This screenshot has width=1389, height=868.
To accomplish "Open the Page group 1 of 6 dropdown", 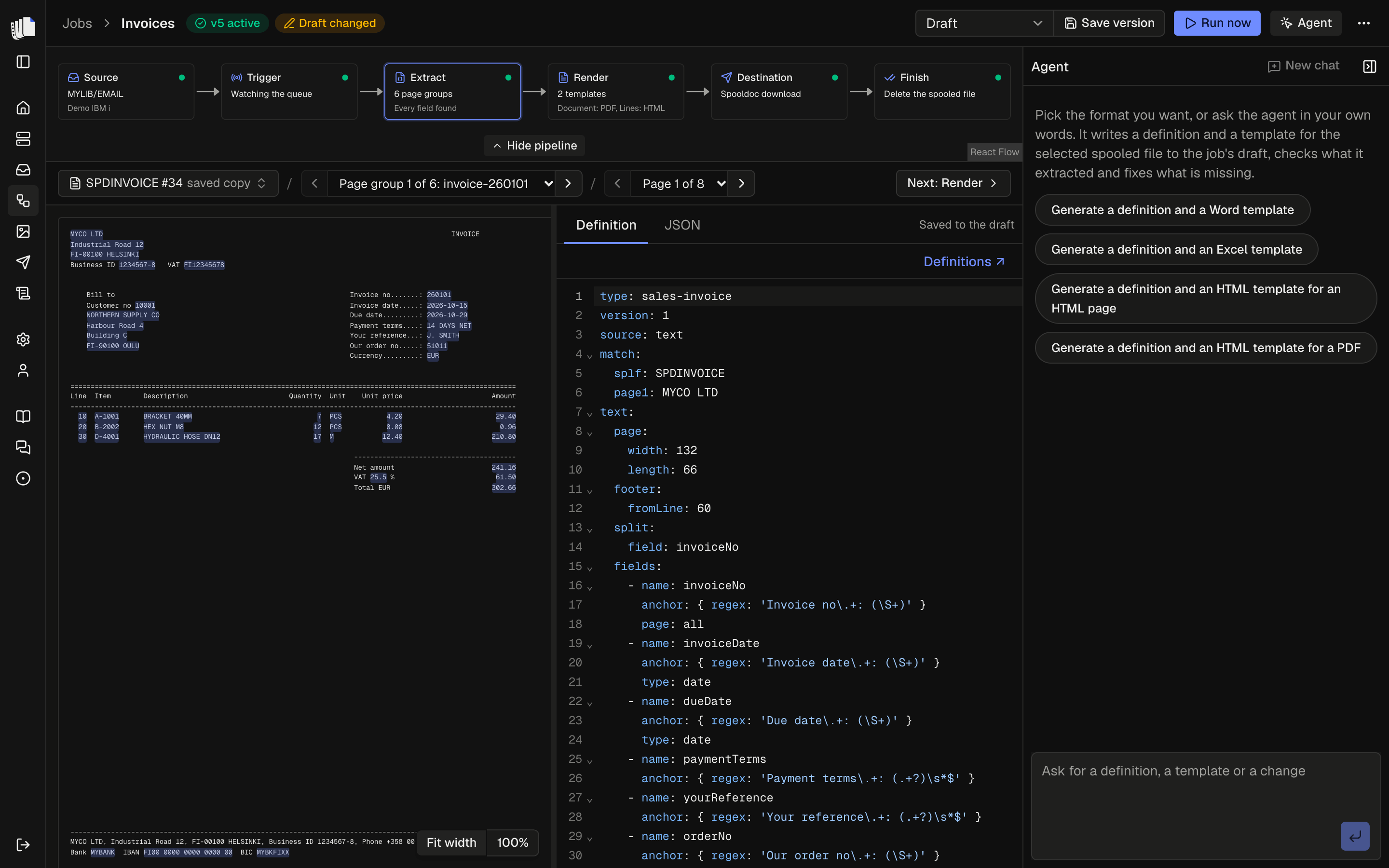I will [x=441, y=183].
